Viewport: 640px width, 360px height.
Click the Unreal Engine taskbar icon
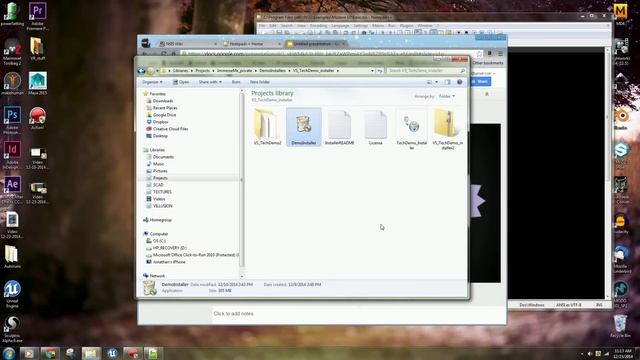(112, 353)
